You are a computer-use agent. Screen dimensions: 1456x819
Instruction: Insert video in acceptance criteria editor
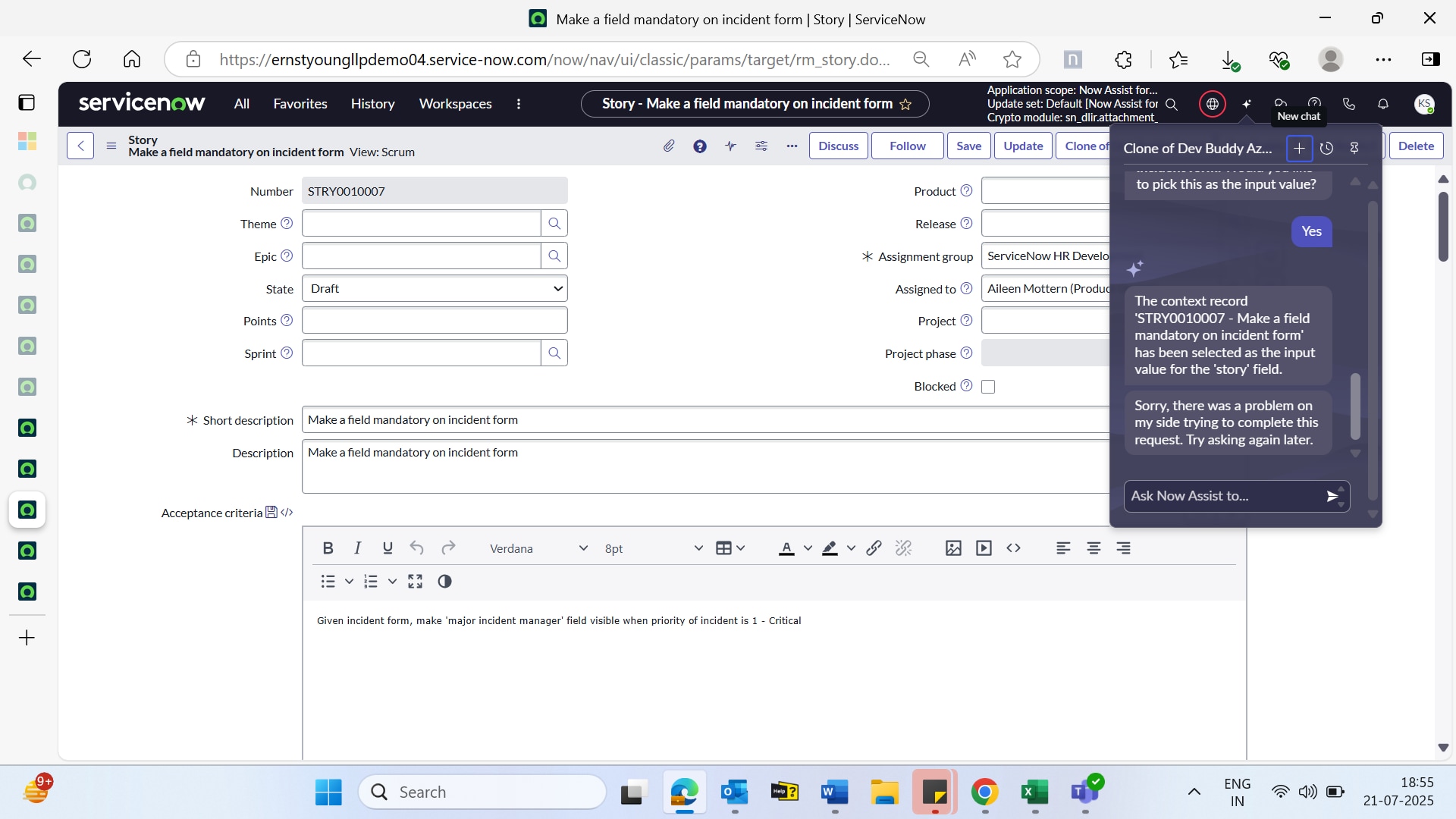[984, 548]
